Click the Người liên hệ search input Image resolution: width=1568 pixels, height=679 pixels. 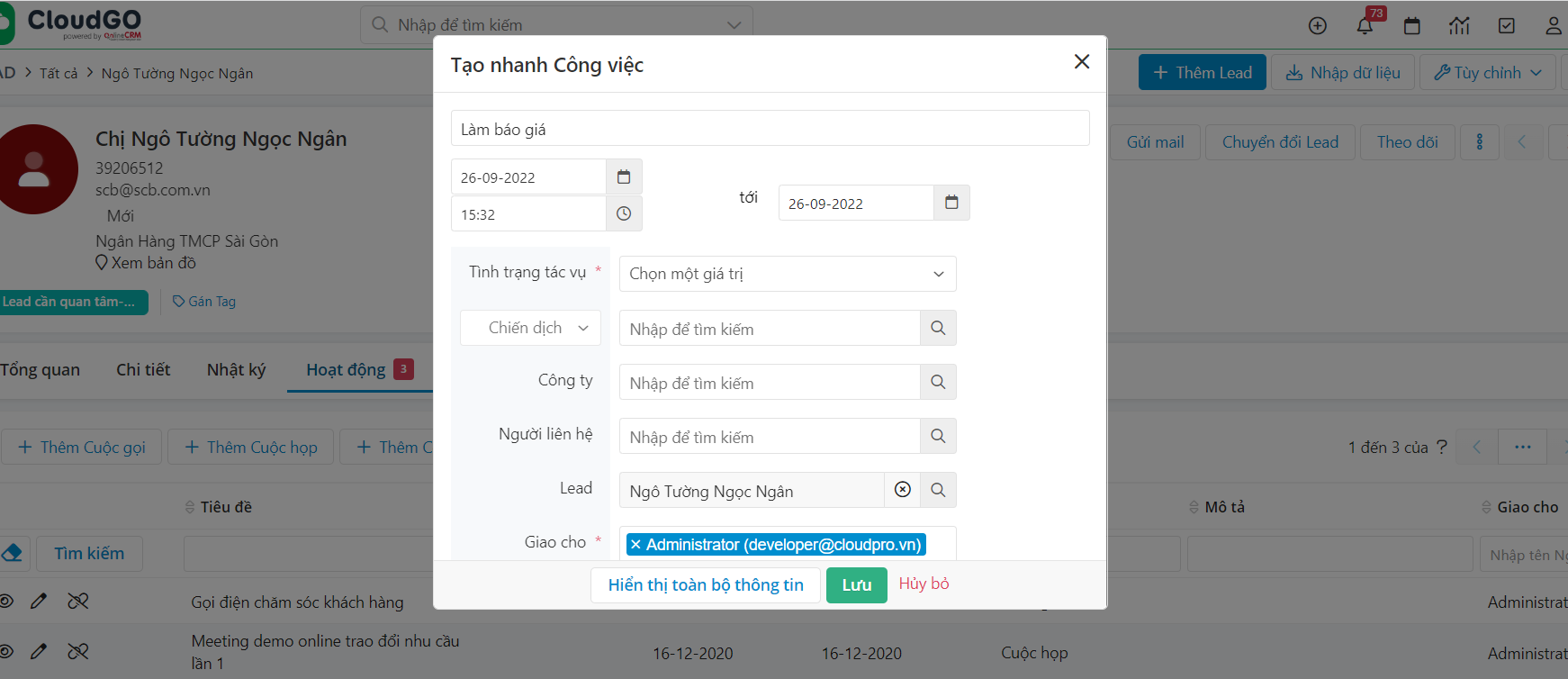[770, 436]
